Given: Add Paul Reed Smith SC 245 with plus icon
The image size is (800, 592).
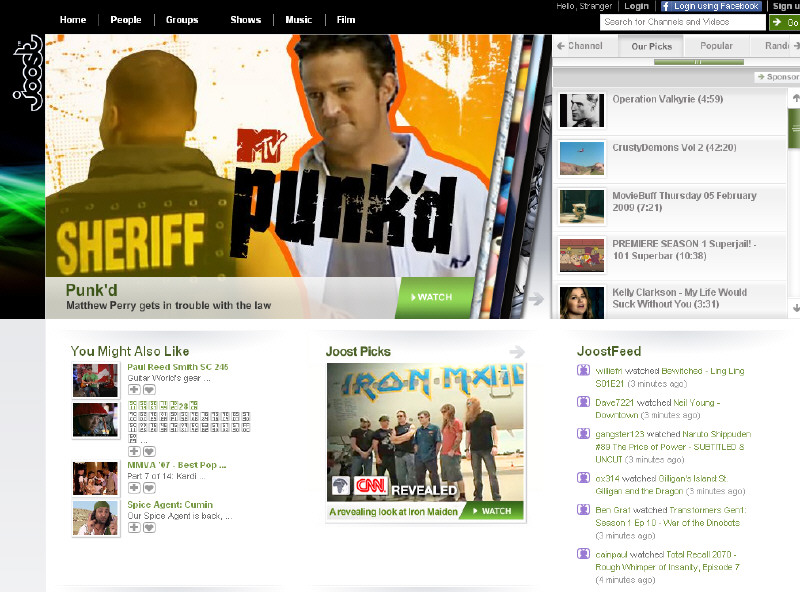Looking at the screenshot, I should [134, 389].
